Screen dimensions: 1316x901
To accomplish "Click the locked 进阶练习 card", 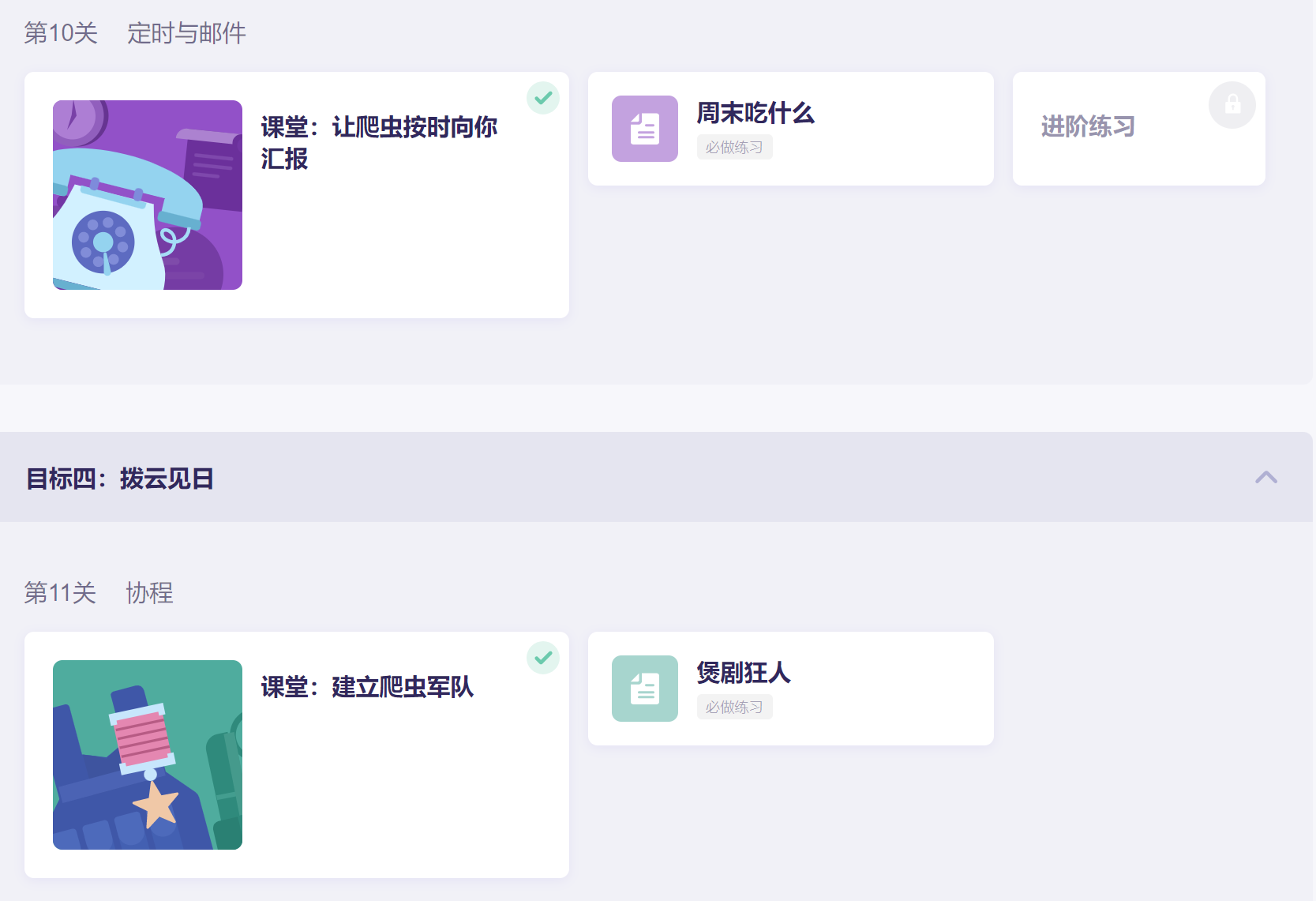I will 1138,129.
